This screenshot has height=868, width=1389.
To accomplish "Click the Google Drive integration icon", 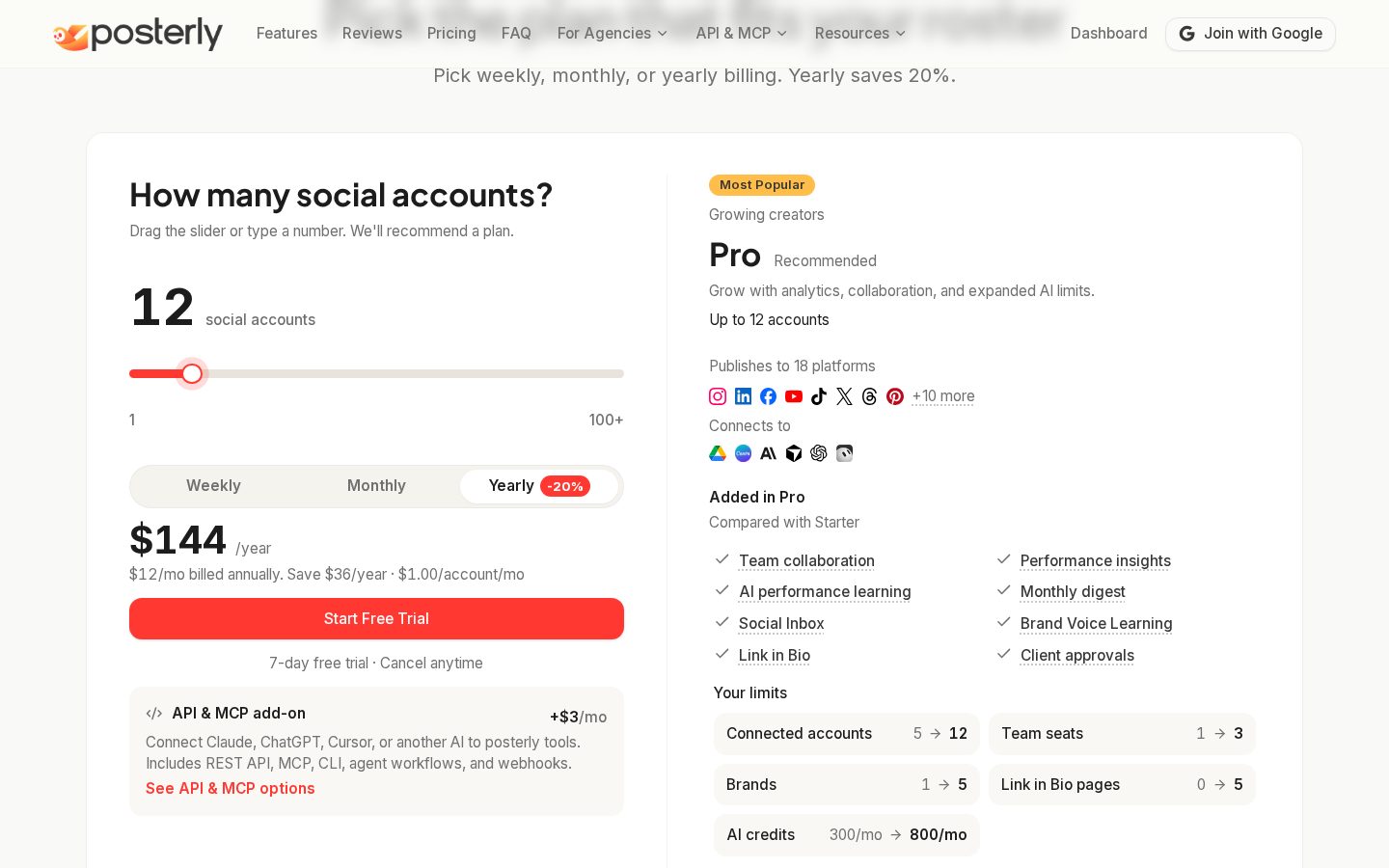I will (x=718, y=453).
